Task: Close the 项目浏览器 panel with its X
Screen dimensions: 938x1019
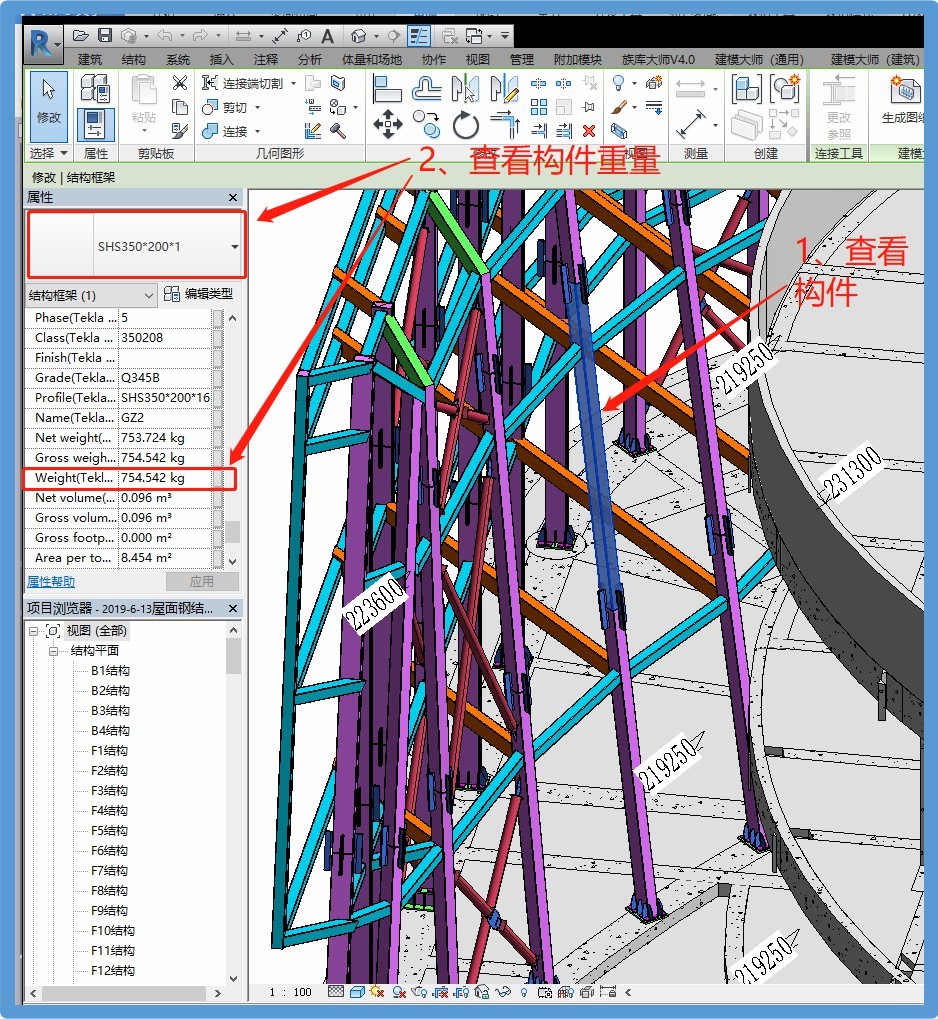Action: (233, 608)
